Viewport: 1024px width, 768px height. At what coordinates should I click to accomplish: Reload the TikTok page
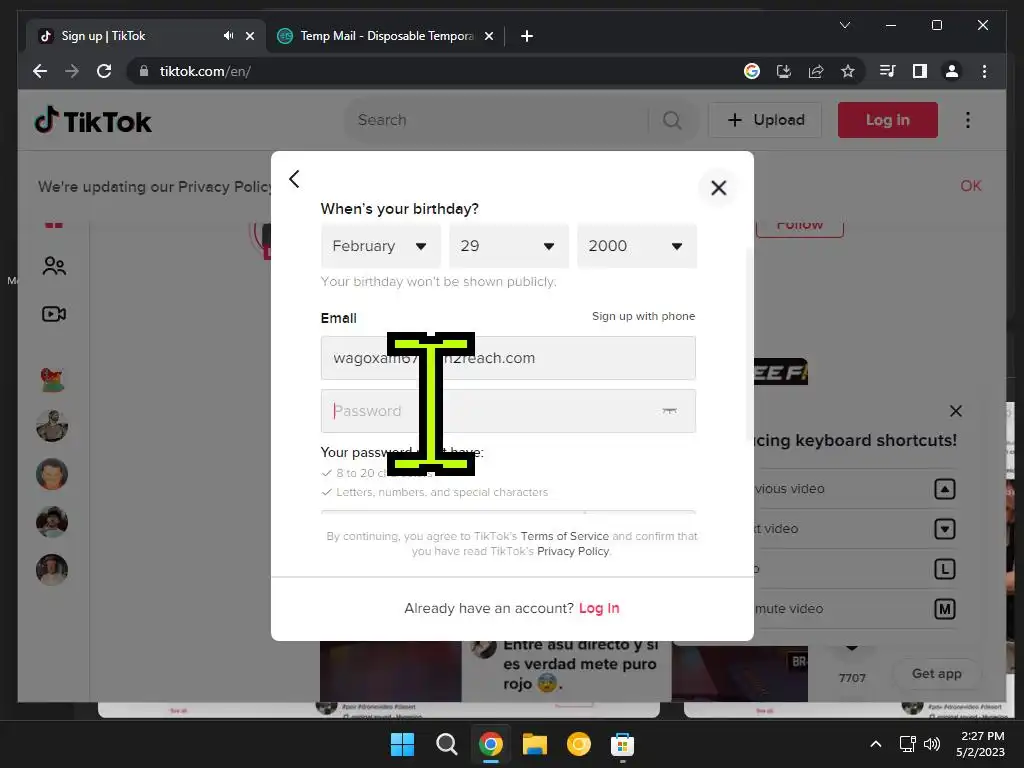104,71
